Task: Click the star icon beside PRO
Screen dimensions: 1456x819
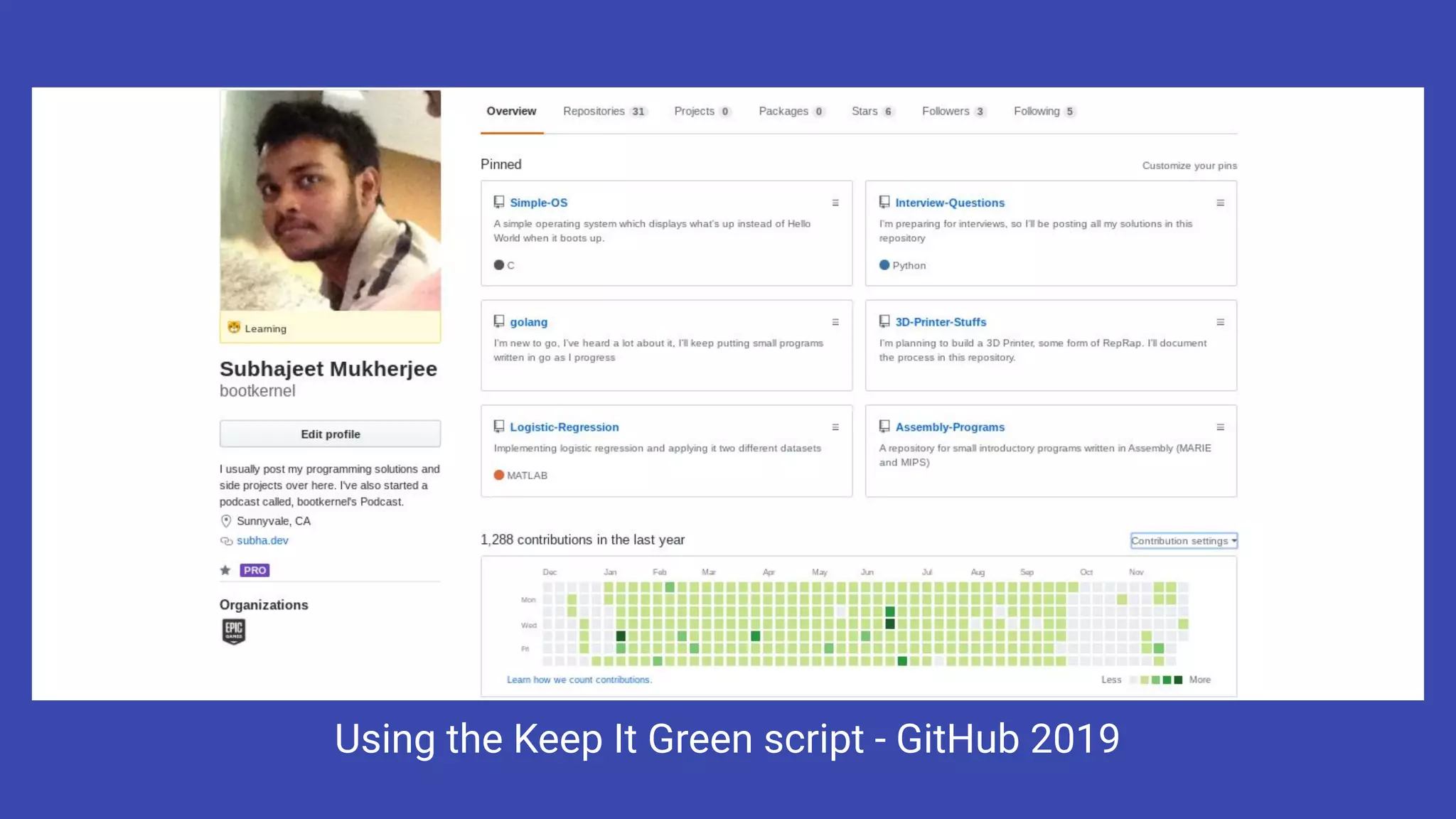Action: tap(225, 570)
